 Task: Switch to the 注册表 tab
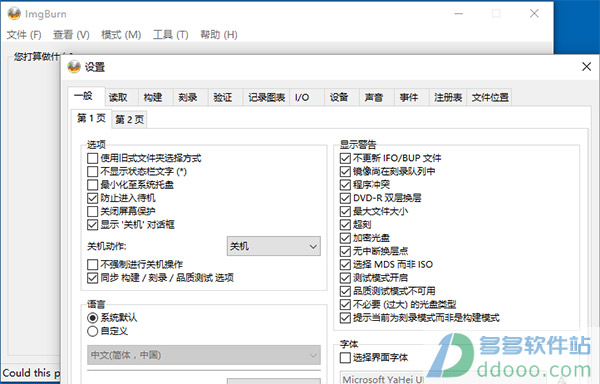pyautogui.click(x=448, y=98)
